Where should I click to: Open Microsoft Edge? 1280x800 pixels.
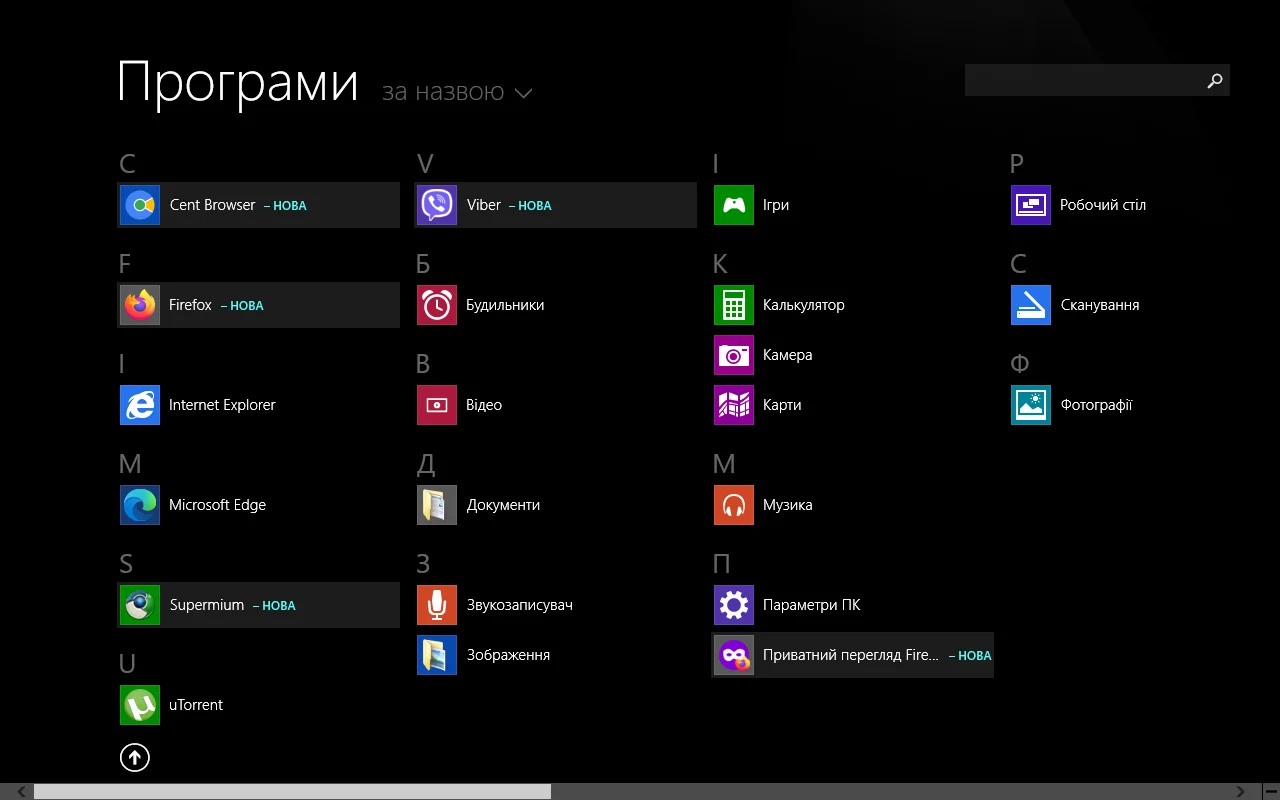tap(140, 505)
